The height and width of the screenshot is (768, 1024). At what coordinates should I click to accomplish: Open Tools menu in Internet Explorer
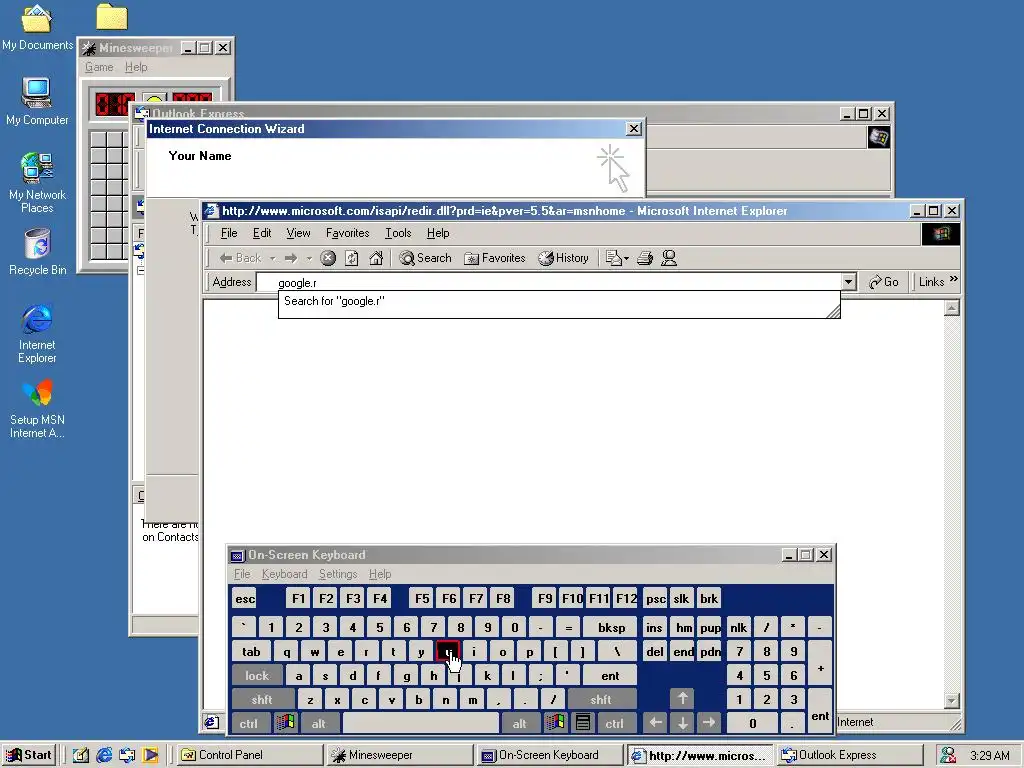(x=398, y=233)
